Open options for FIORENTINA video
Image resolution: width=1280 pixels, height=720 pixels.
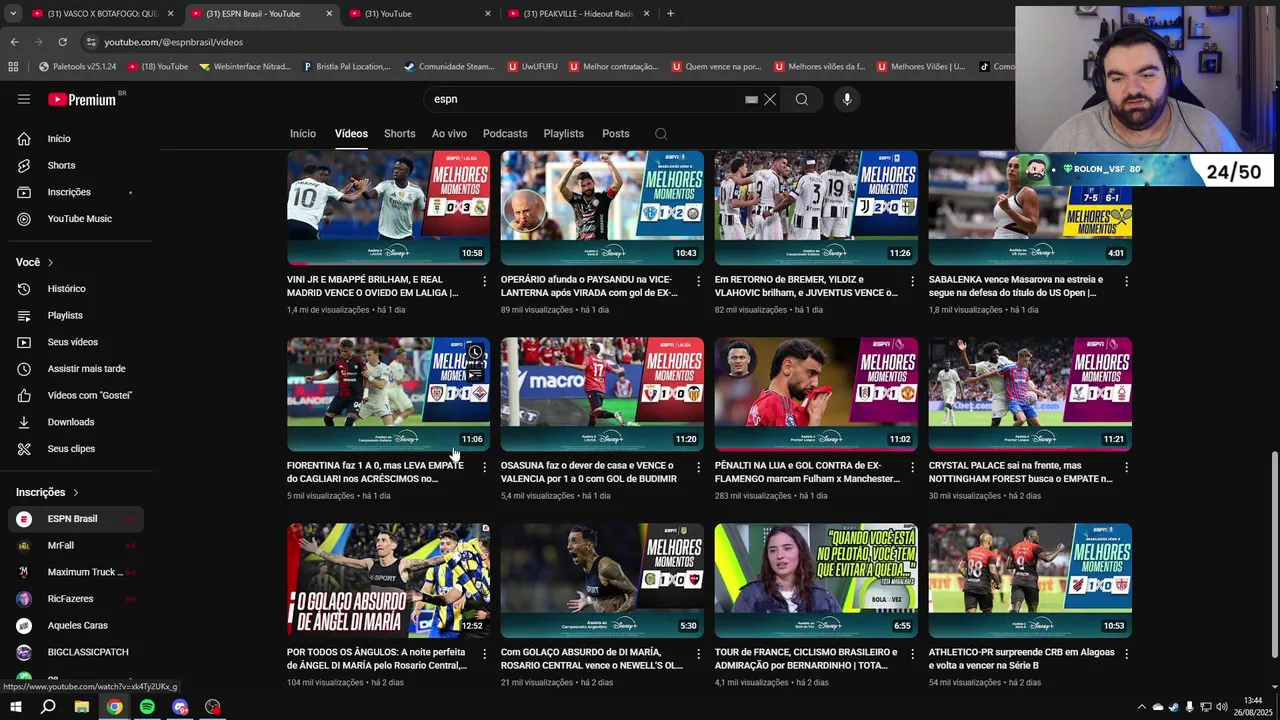(x=484, y=467)
